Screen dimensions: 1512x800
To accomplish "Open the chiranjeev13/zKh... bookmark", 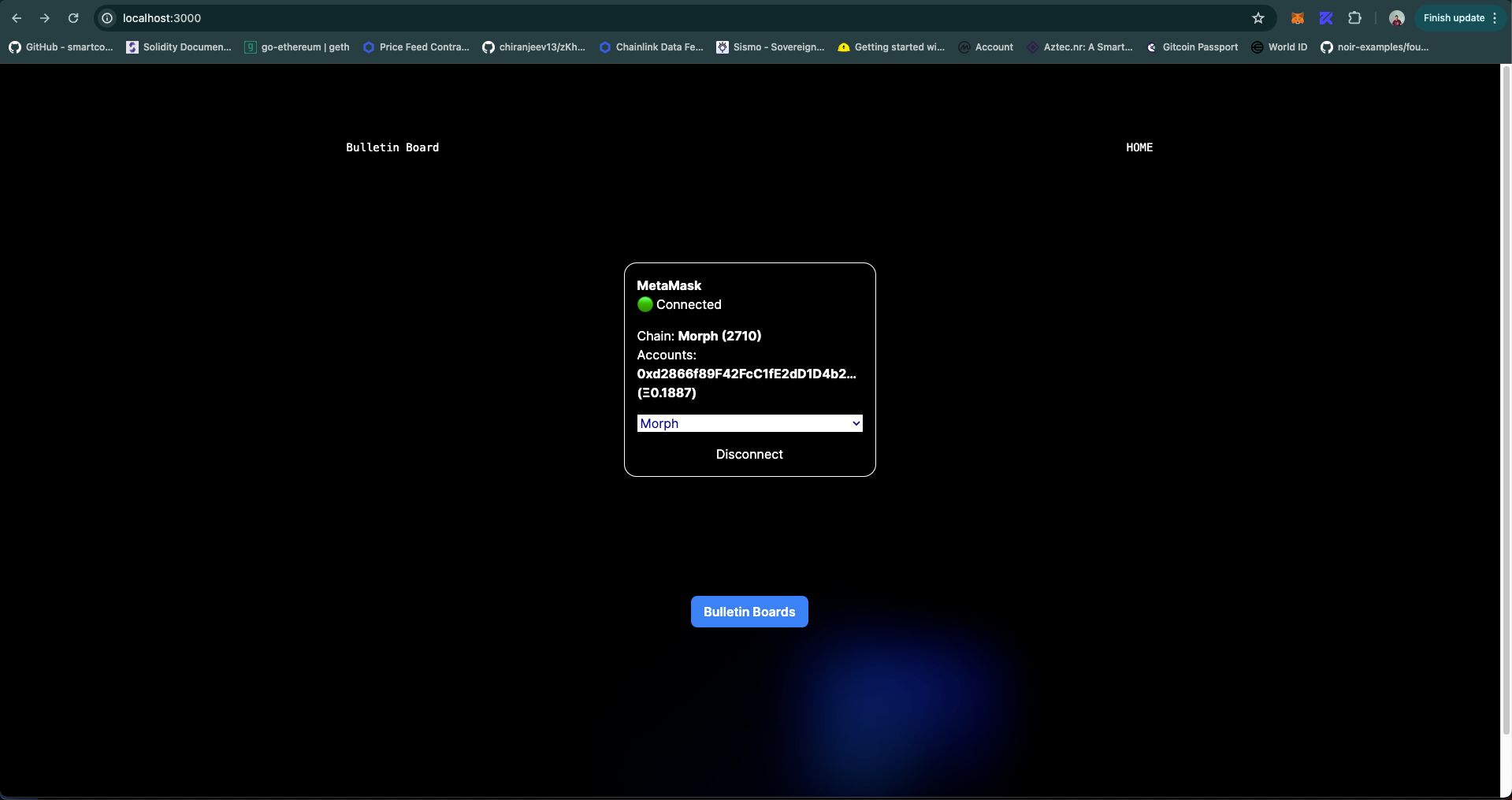I will click(534, 47).
